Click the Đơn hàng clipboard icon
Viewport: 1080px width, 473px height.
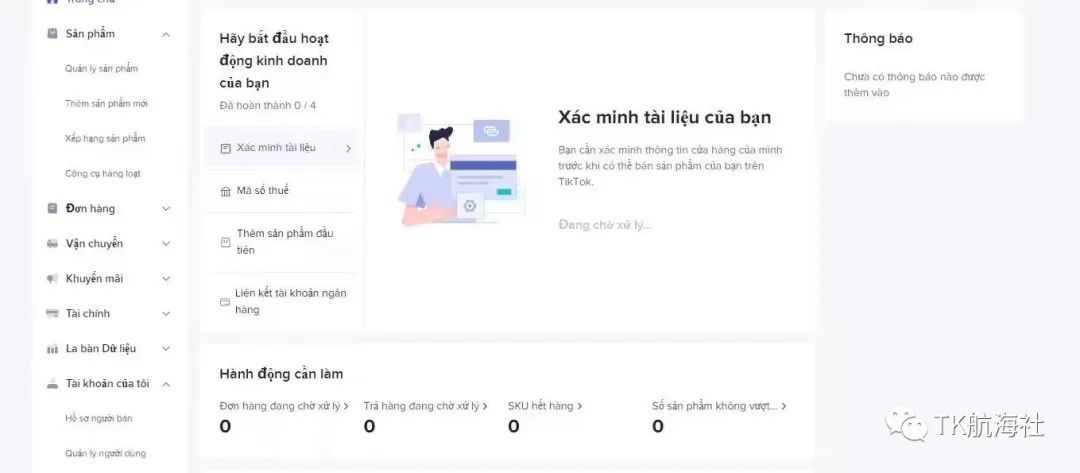coord(52,208)
